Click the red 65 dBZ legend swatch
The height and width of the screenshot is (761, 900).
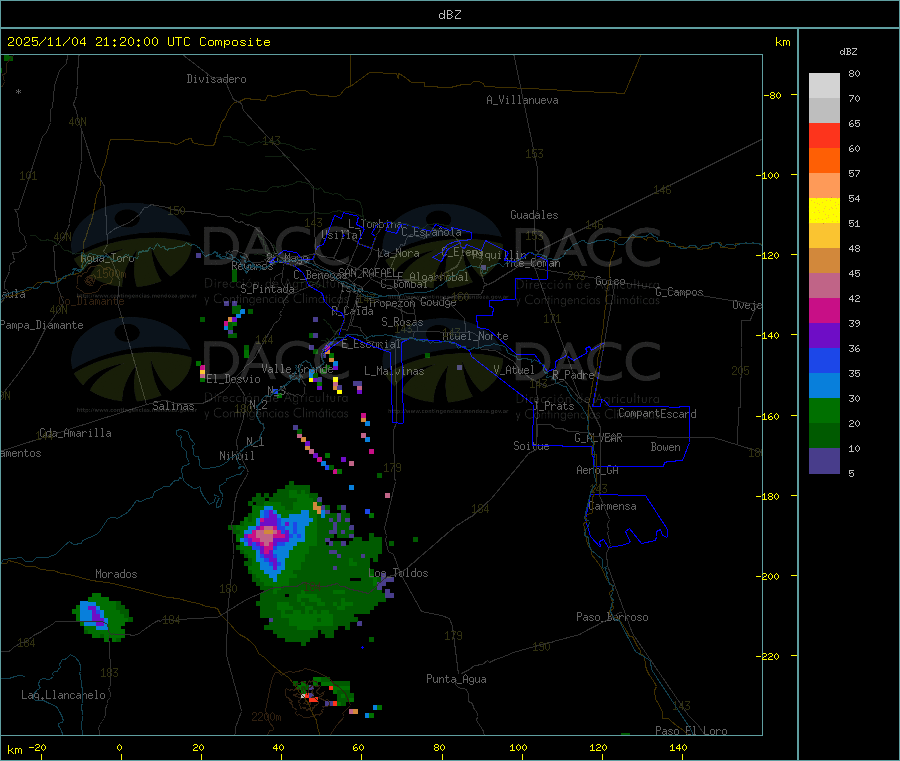coord(824,135)
